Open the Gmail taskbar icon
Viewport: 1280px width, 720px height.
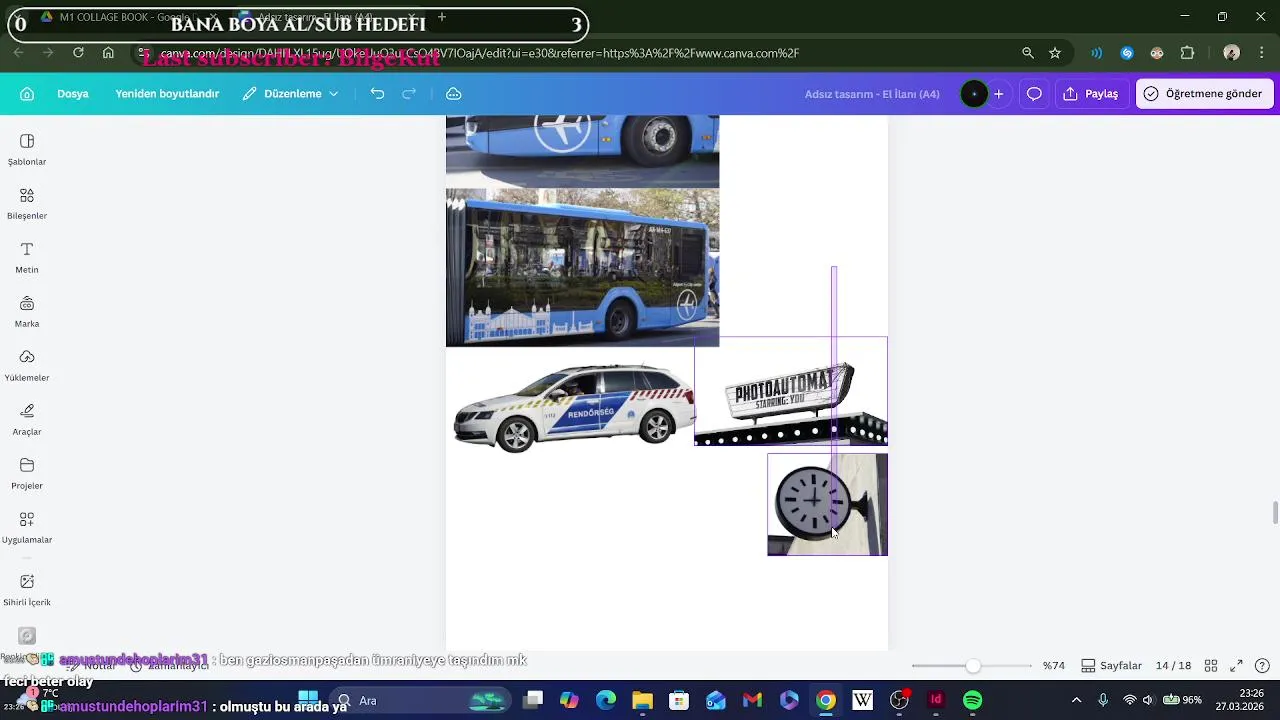coord(753,700)
